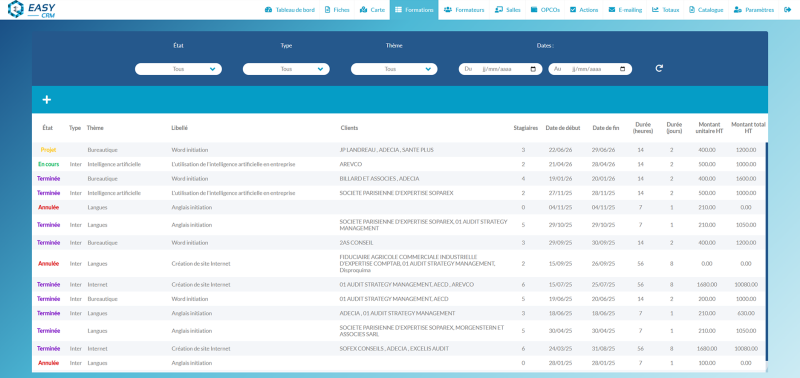Viewport: 800px width, 378px height.
Task: Click into the Au end date field
Action: coord(590,69)
